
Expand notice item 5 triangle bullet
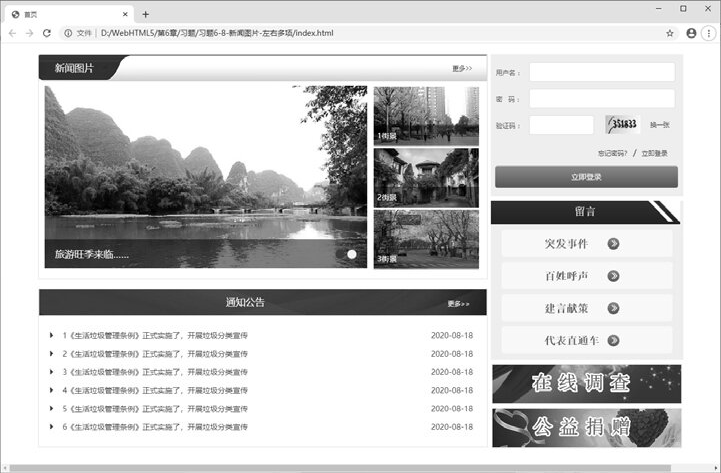(x=52, y=408)
